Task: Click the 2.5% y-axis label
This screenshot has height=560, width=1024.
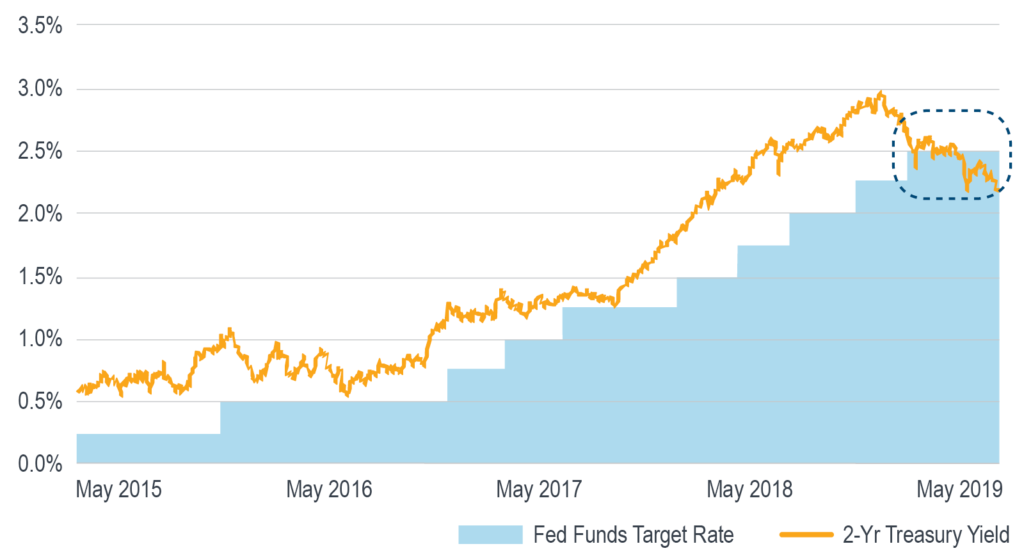Action: (x=40, y=152)
